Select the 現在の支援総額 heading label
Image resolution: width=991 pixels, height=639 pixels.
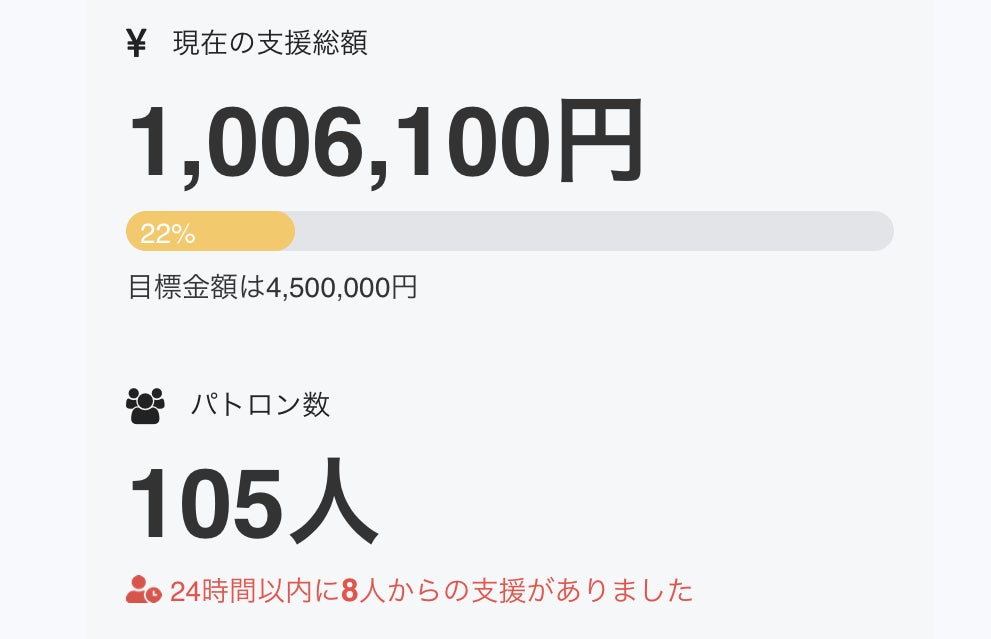[270, 44]
